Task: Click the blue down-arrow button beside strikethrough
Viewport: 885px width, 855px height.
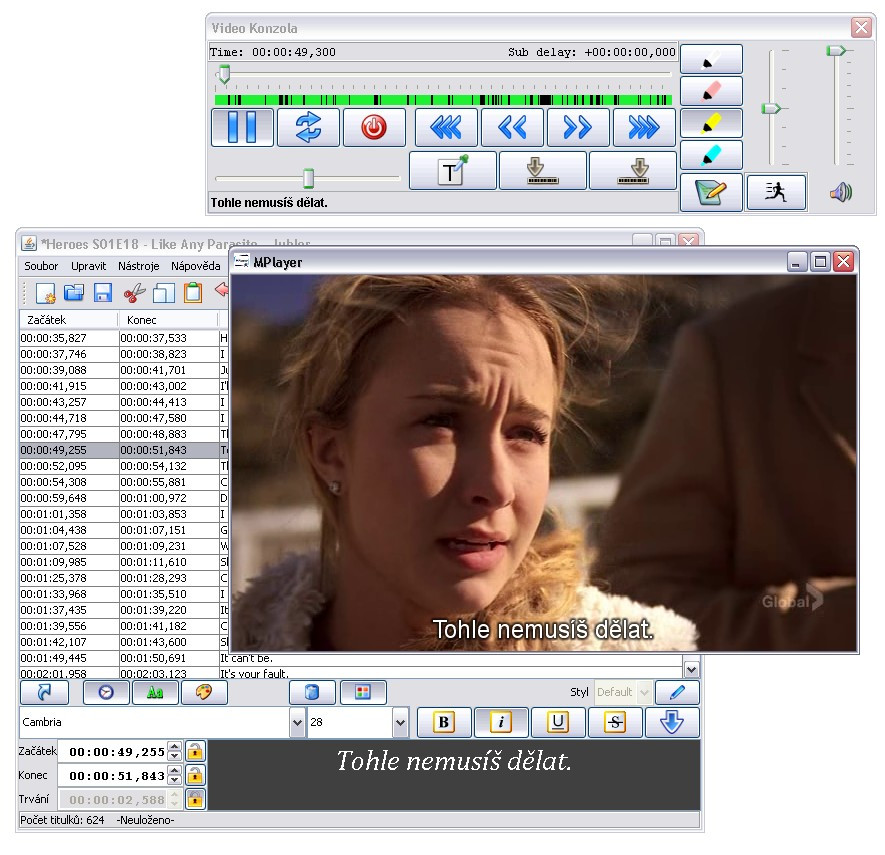Action: (672, 722)
